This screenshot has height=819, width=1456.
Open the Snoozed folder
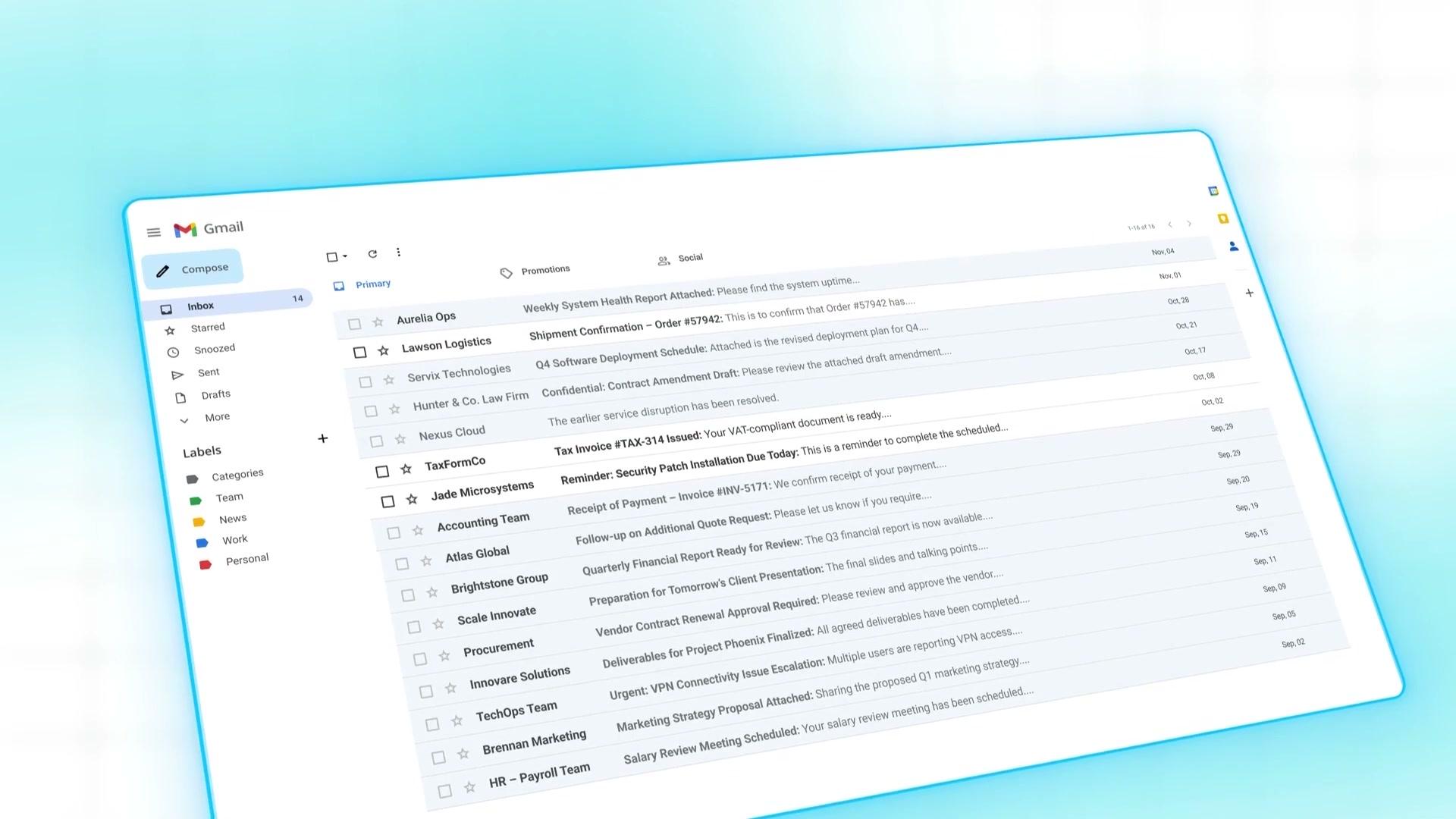coord(202,350)
